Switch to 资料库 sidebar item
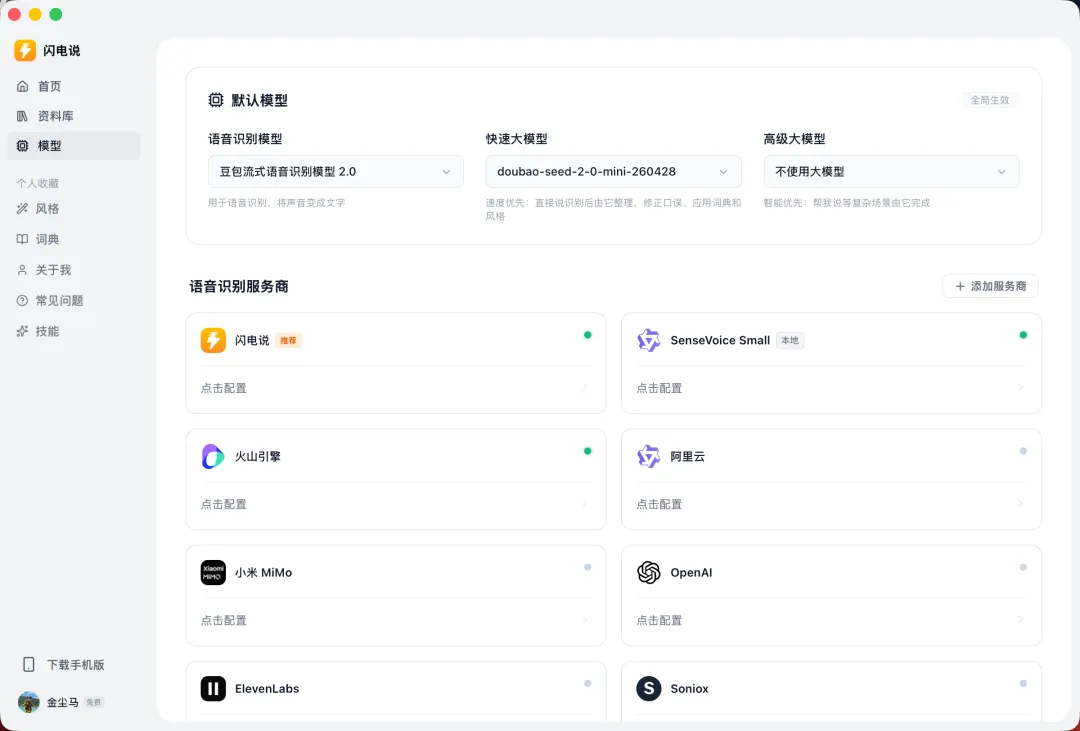This screenshot has width=1080, height=731. pos(74,116)
